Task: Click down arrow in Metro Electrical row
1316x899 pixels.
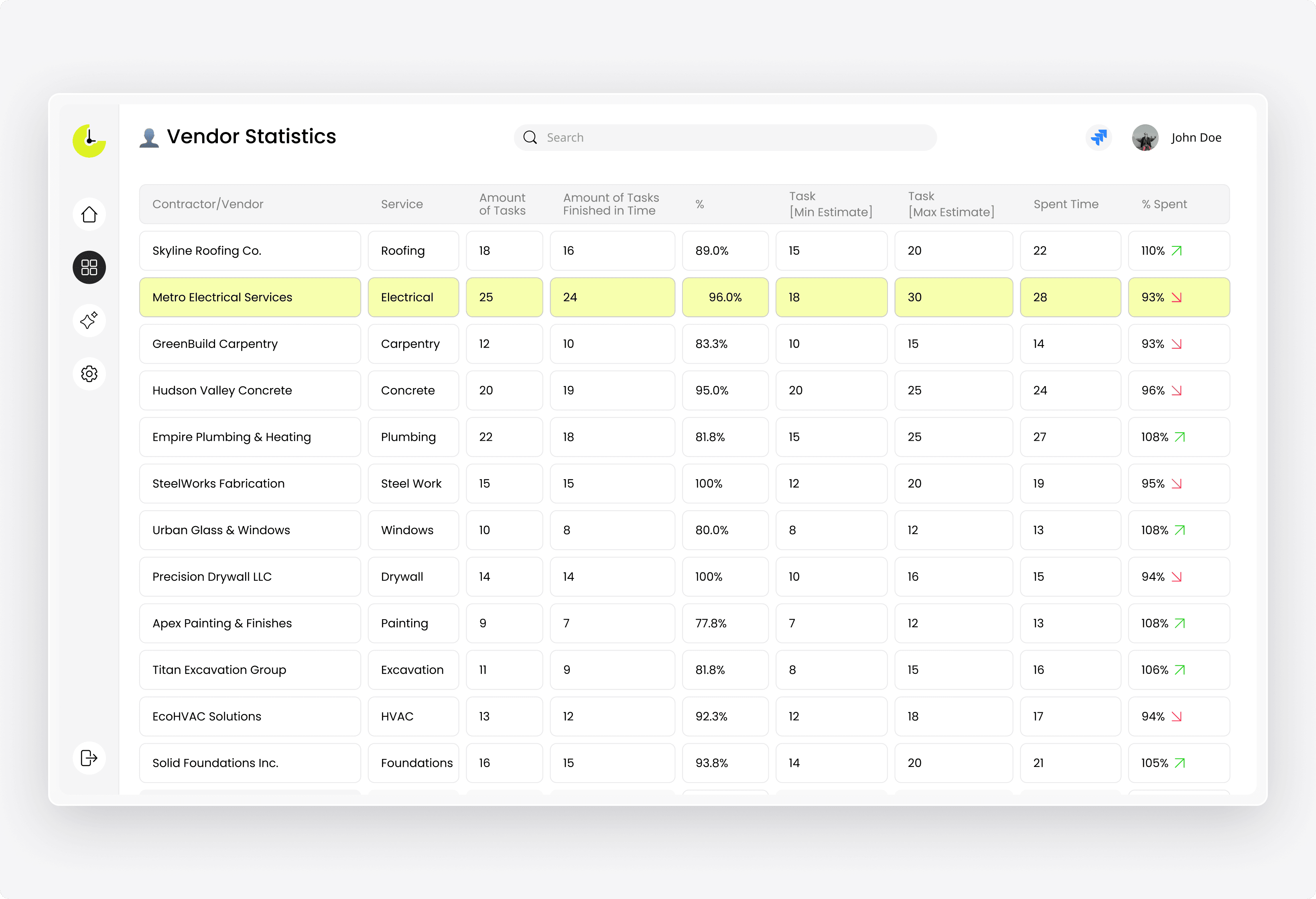Action: pyautogui.click(x=1177, y=297)
